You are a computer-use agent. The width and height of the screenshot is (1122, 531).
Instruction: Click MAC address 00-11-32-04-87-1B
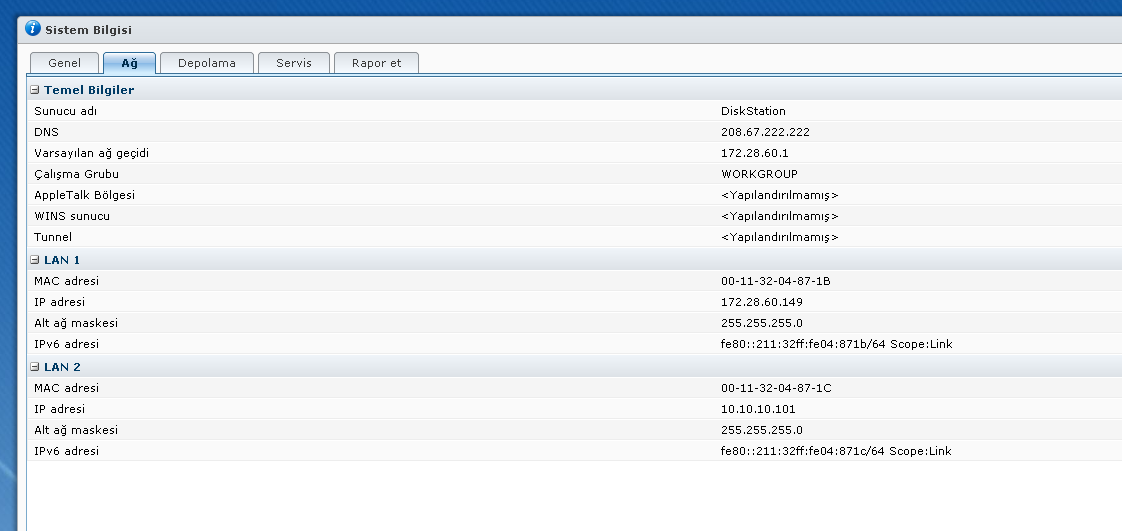click(x=775, y=281)
